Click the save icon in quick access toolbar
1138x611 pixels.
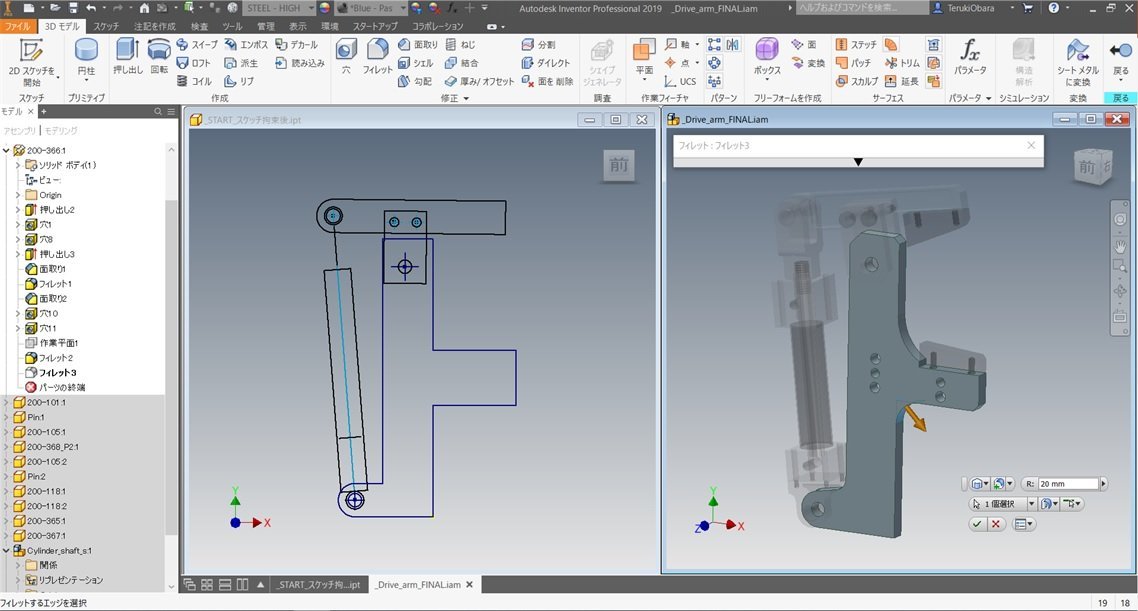73,8
